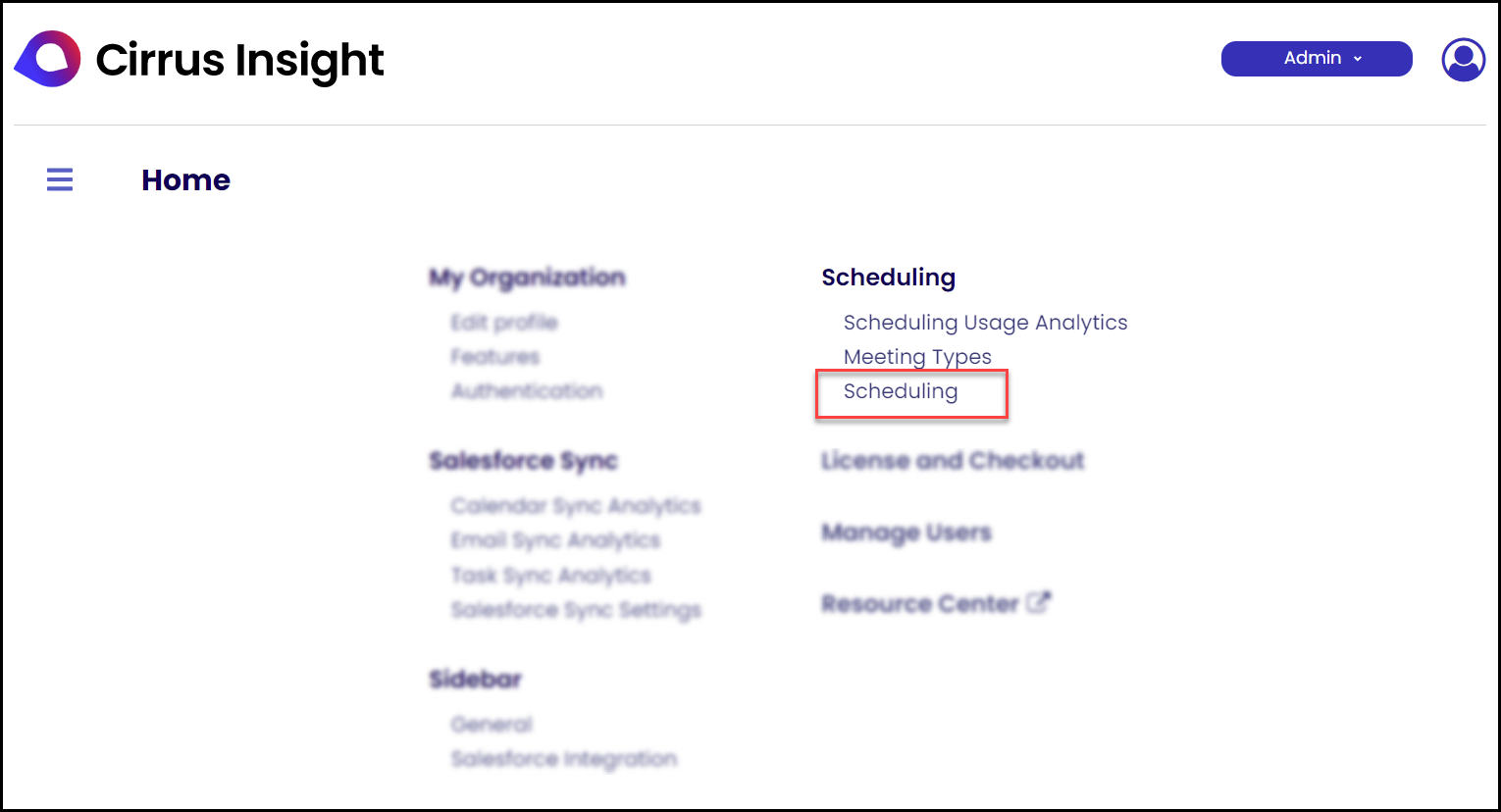This screenshot has width=1501, height=812.
Task: Open the user profile avatar icon
Action: [1463, 59]
